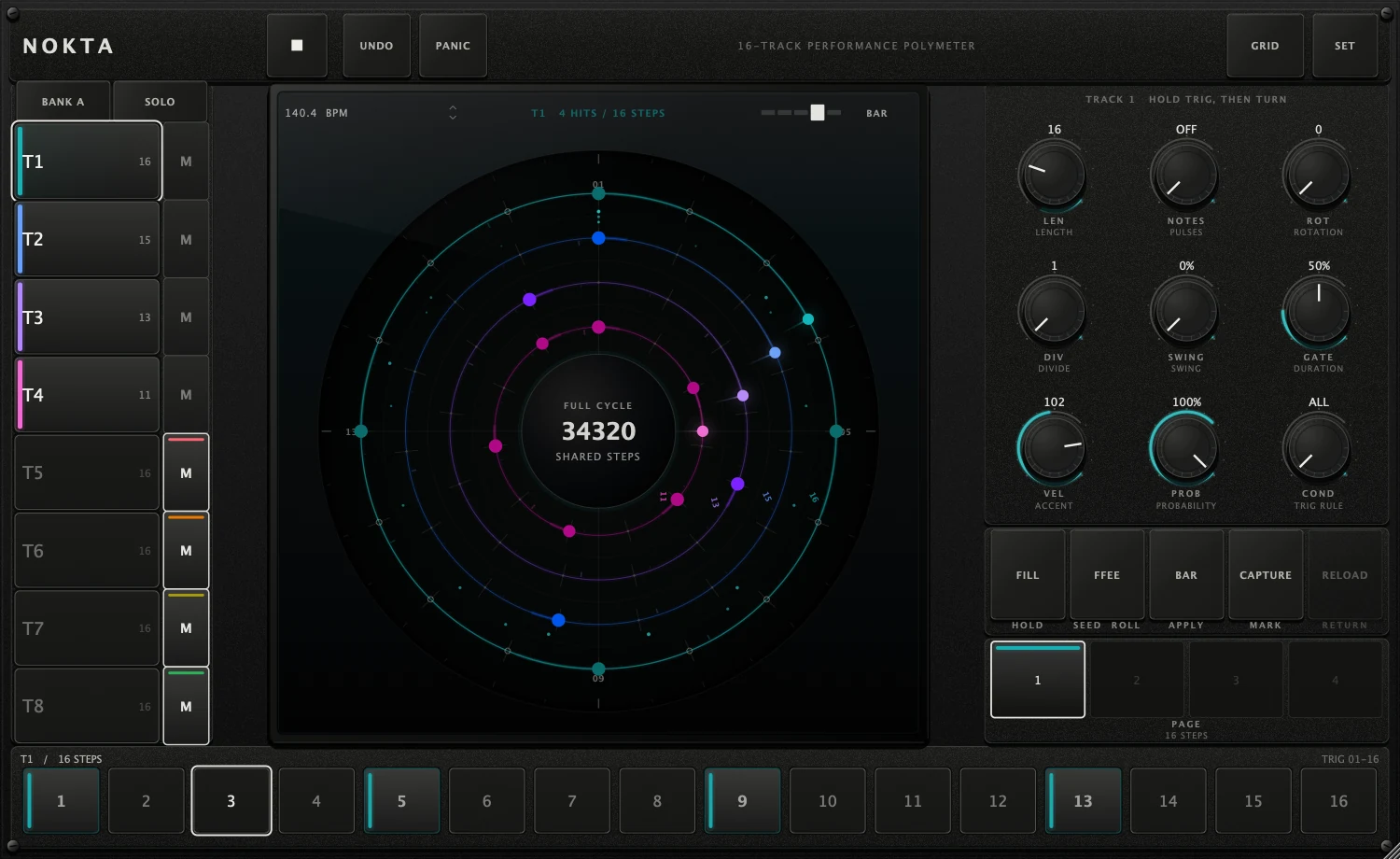Screen dimensions: 1400x859
Task: Unmute track T5
Action: (x=186, y=473)
